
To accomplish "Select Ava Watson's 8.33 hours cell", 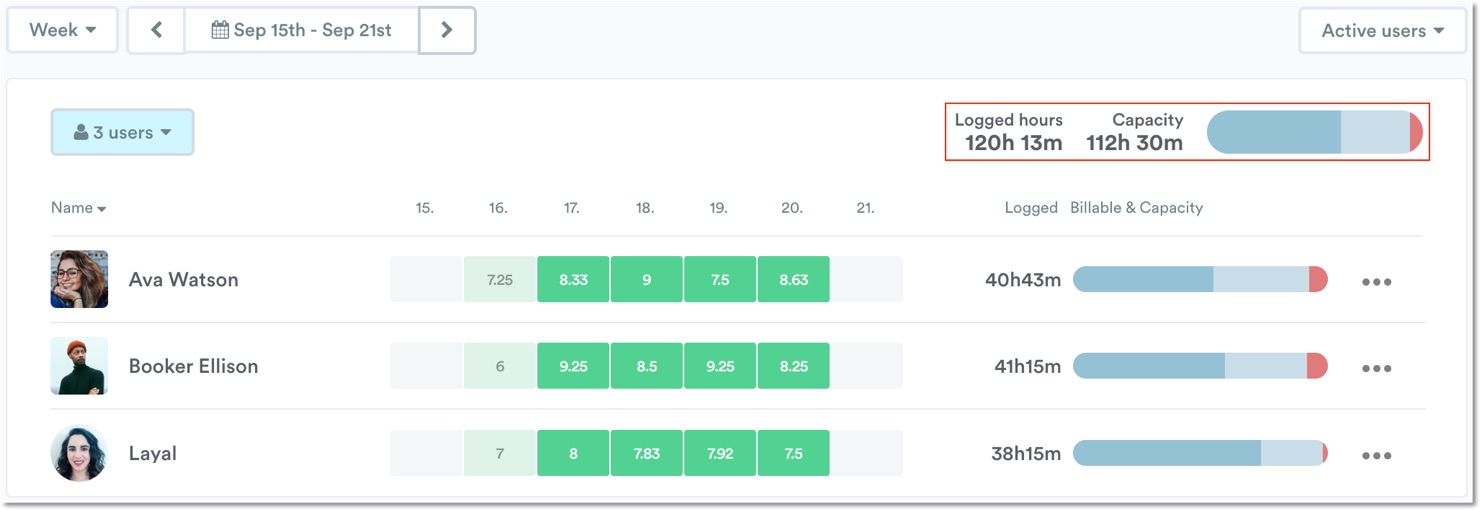I will coord(573,280).
